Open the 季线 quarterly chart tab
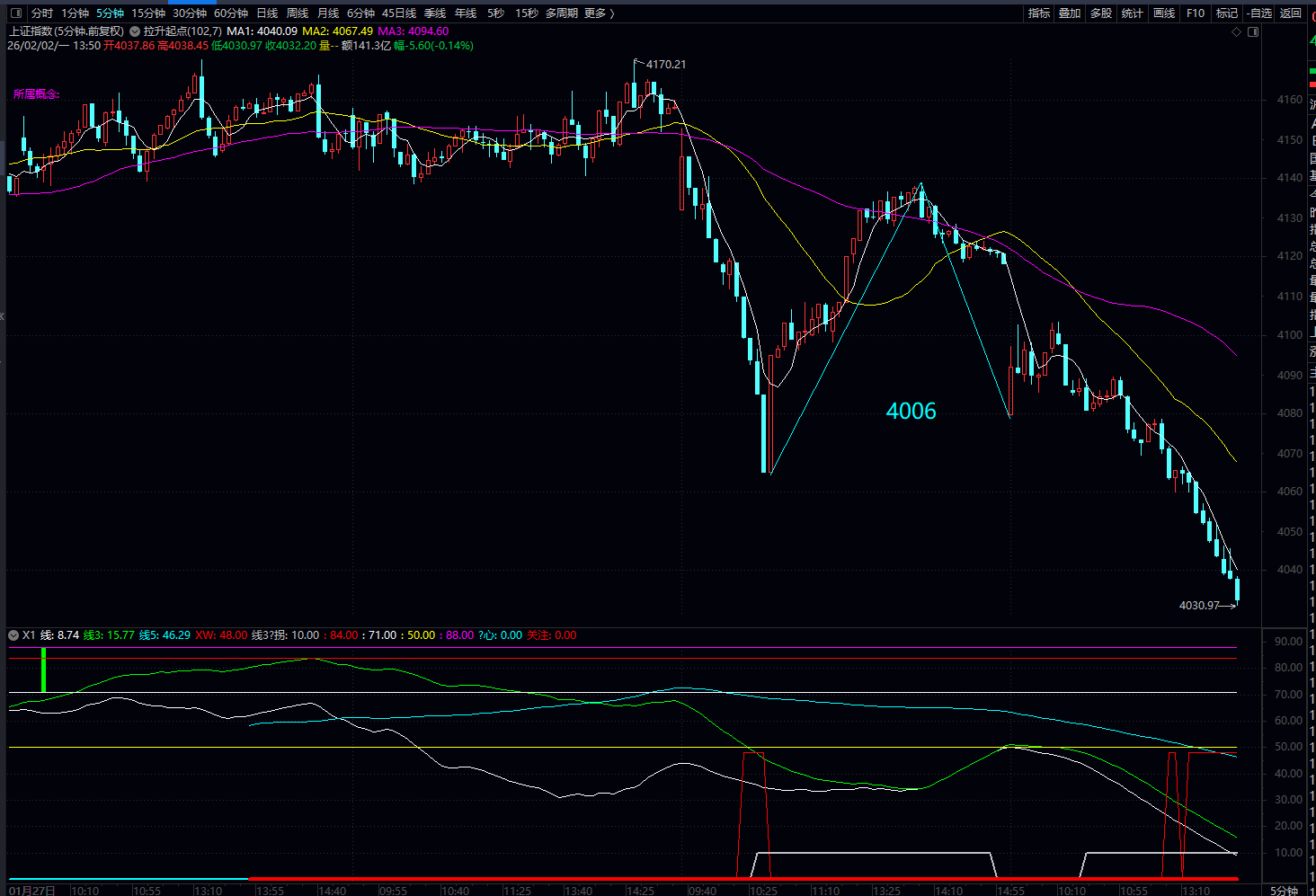1316x896 pixels. (435, 13)
